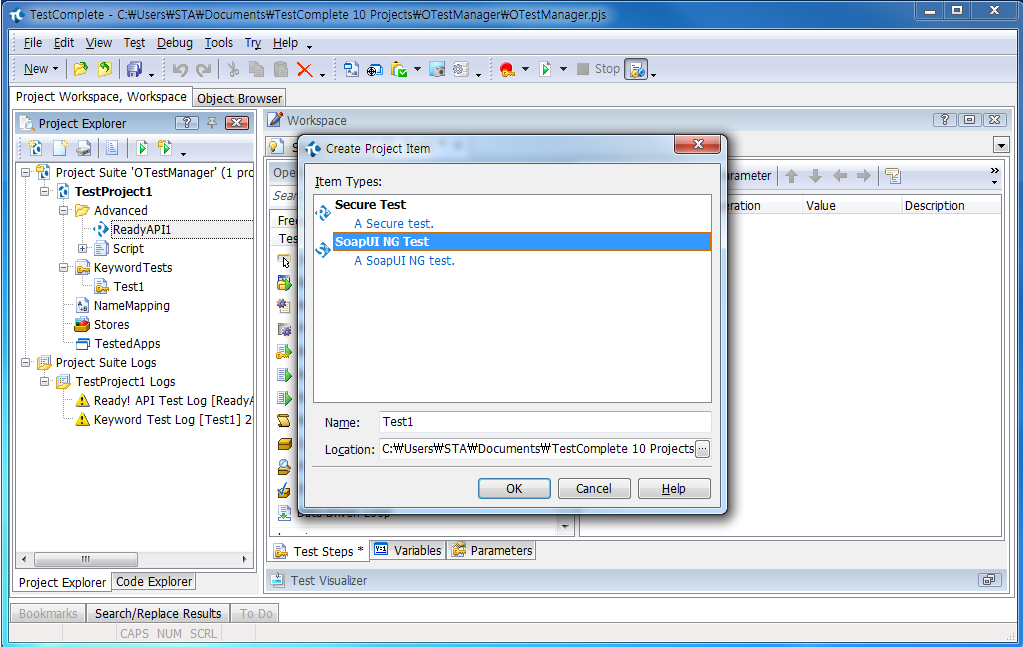Collapse the Advanced folder node
Viewport: 1023px width, 647px height.
63,211
